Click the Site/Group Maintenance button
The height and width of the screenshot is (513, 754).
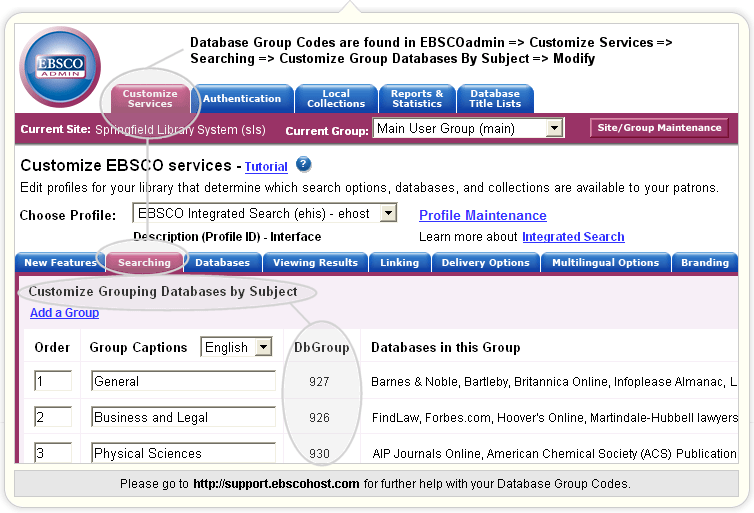(659, 128)
